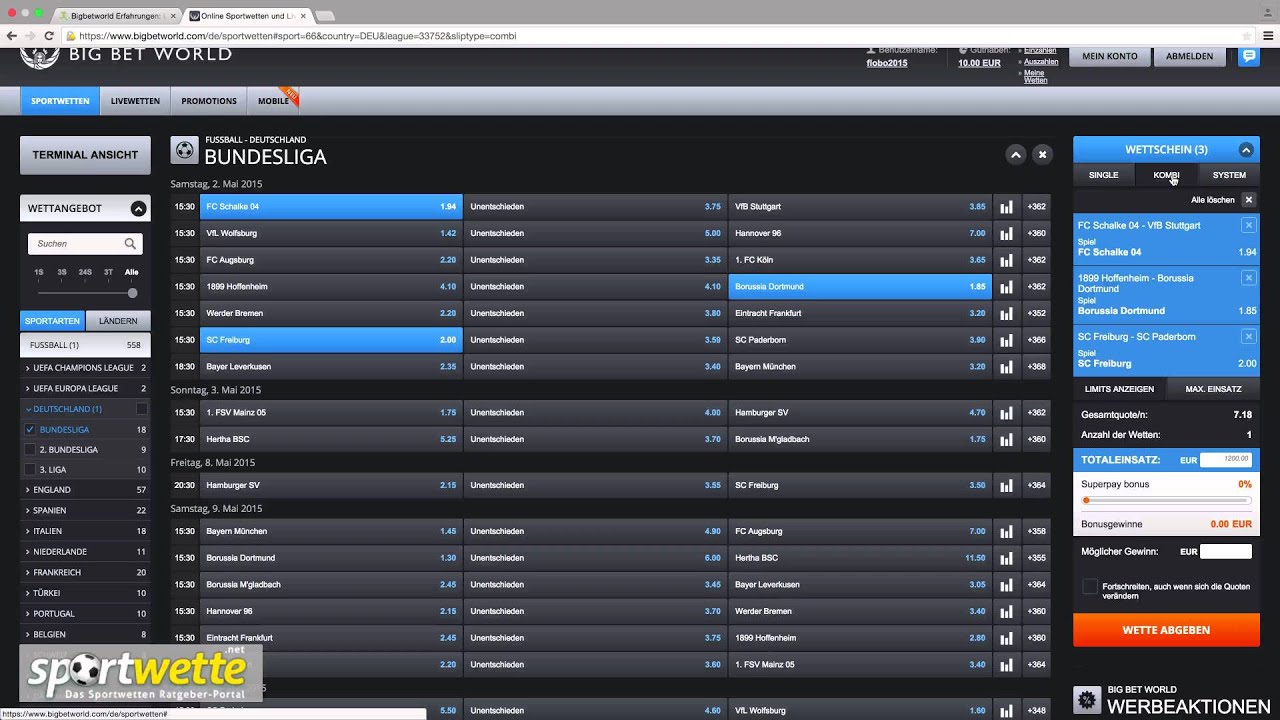Remove SC Freiburg bet from slip
Viewport: 1280px width, 720px height.
(1248, 337)
